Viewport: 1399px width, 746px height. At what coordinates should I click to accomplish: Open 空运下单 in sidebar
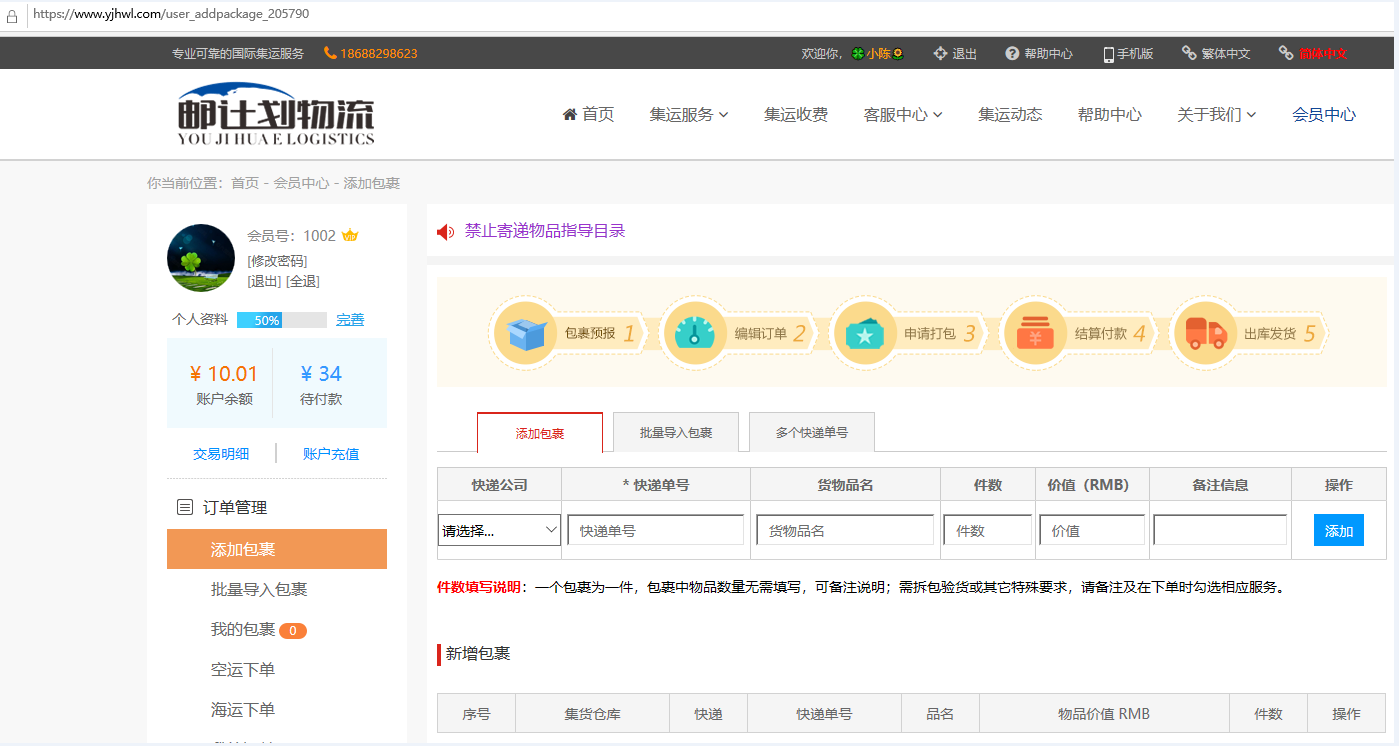tap(243, 669)
